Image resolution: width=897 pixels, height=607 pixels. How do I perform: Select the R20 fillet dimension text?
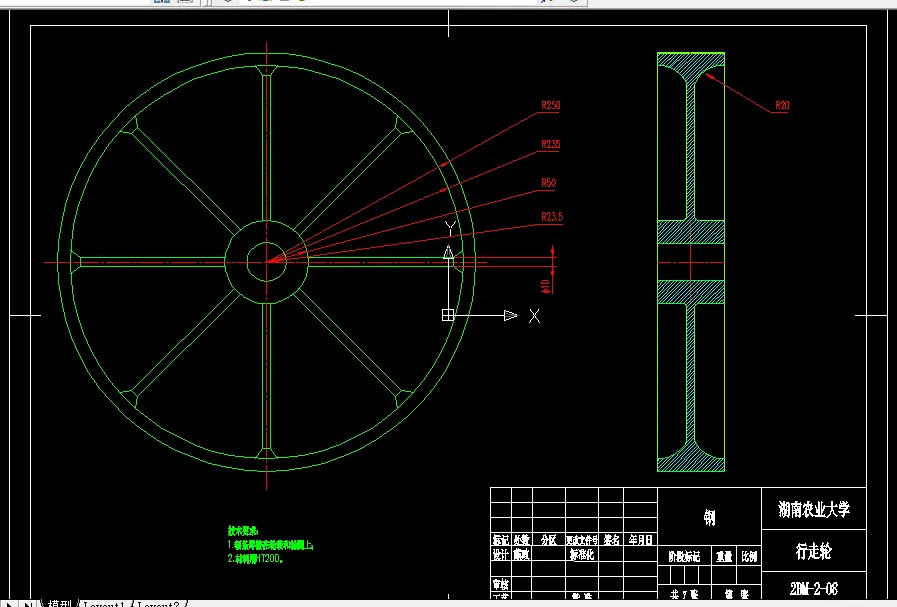[x=782, y=105]
